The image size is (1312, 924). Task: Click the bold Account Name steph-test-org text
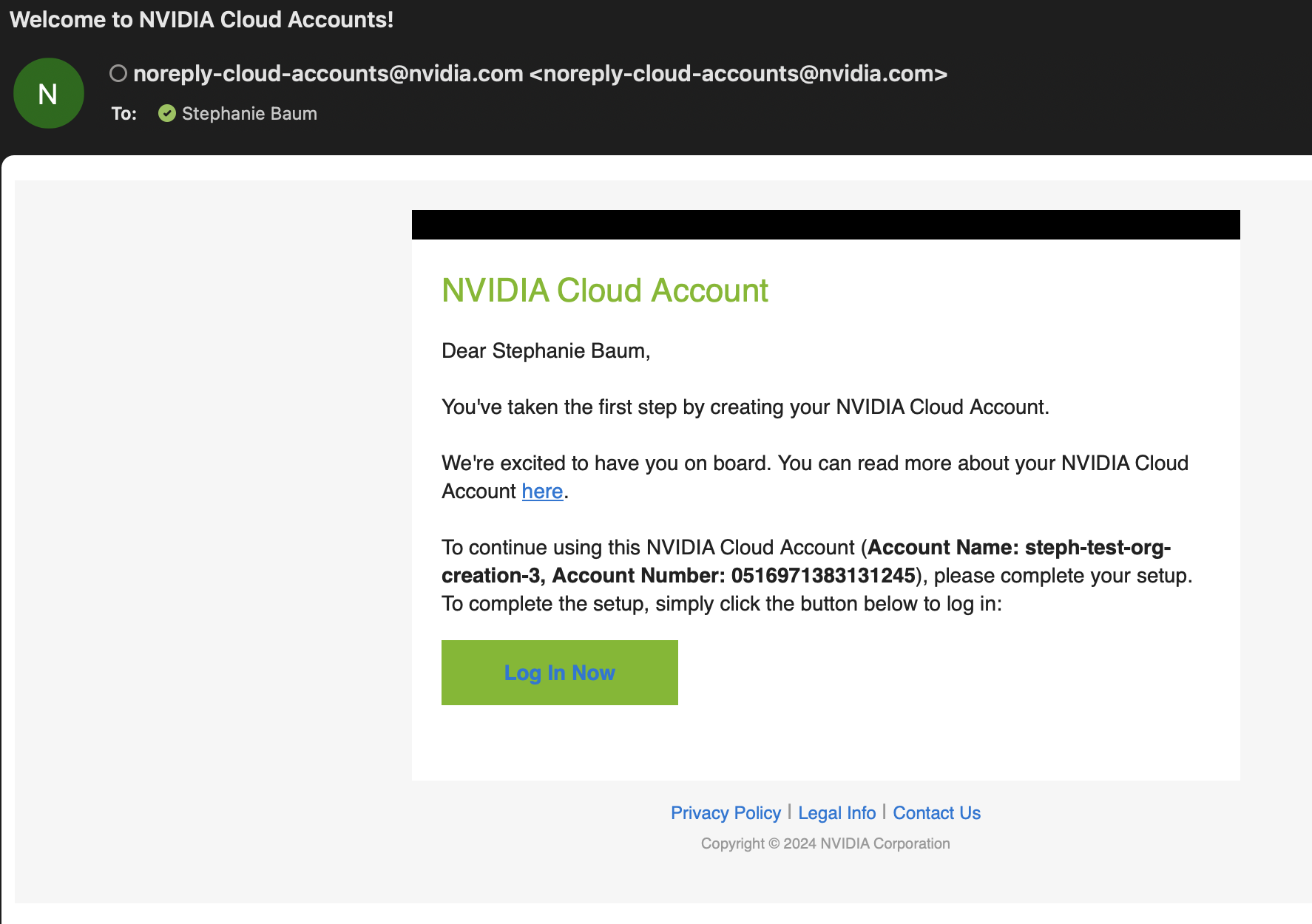1019,548
